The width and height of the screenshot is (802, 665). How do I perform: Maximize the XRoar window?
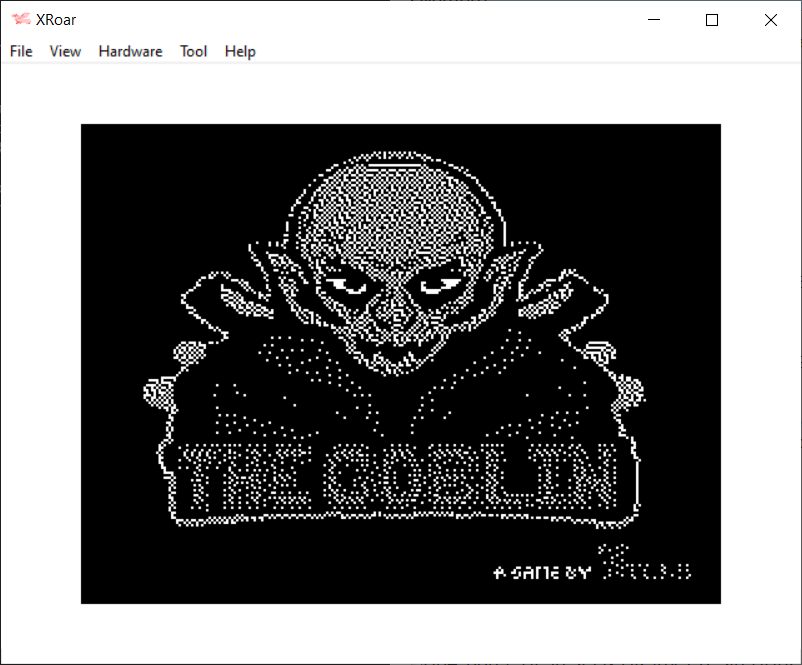712,20
